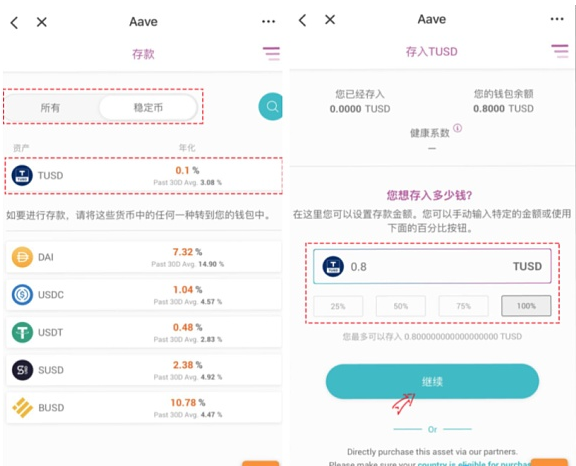Viewport: 576px width, 466px height.
Task: Open three-dot more menu on right screen
Action: click(x=557, y=19)
